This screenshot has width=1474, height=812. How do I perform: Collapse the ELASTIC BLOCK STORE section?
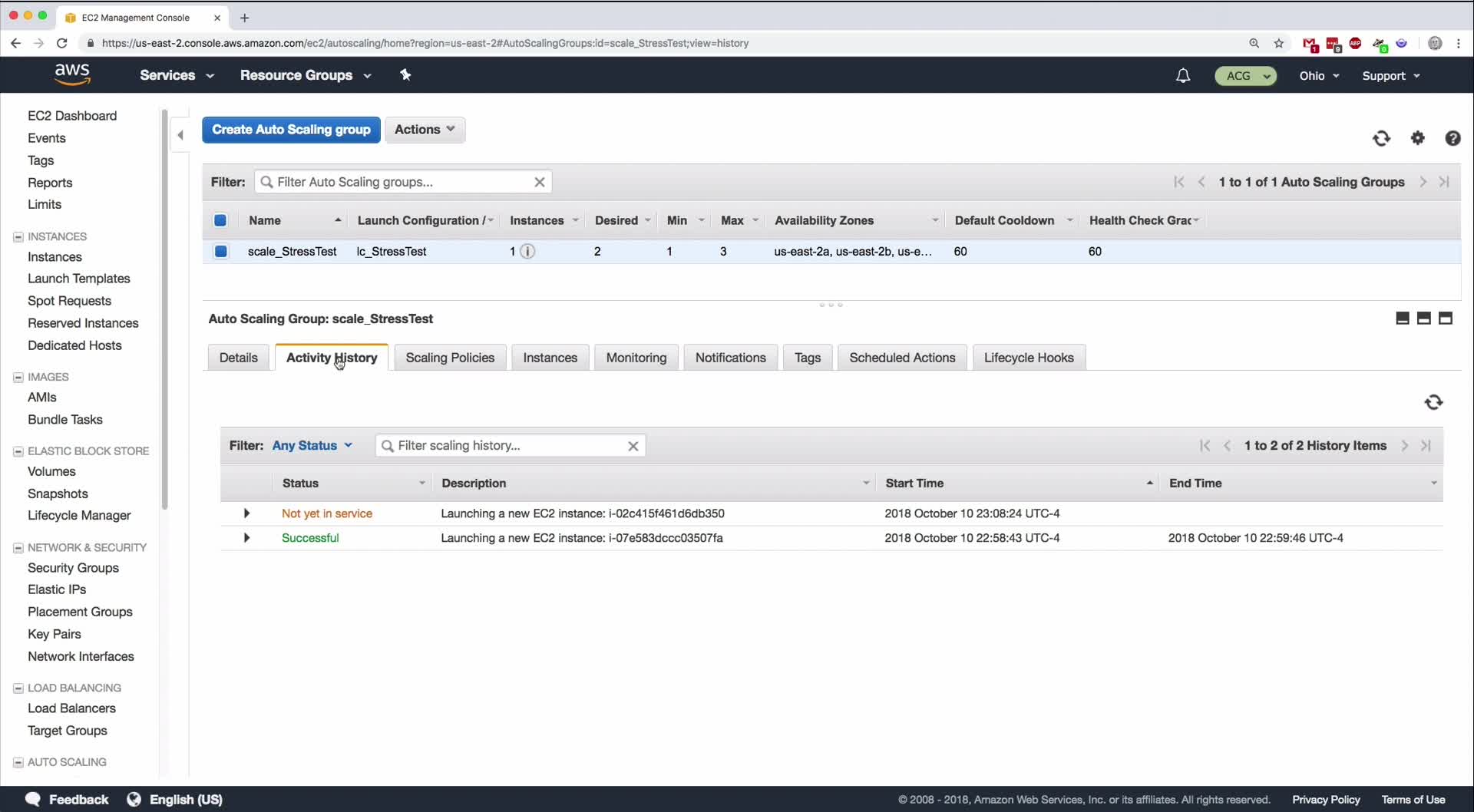click(18, 451)
